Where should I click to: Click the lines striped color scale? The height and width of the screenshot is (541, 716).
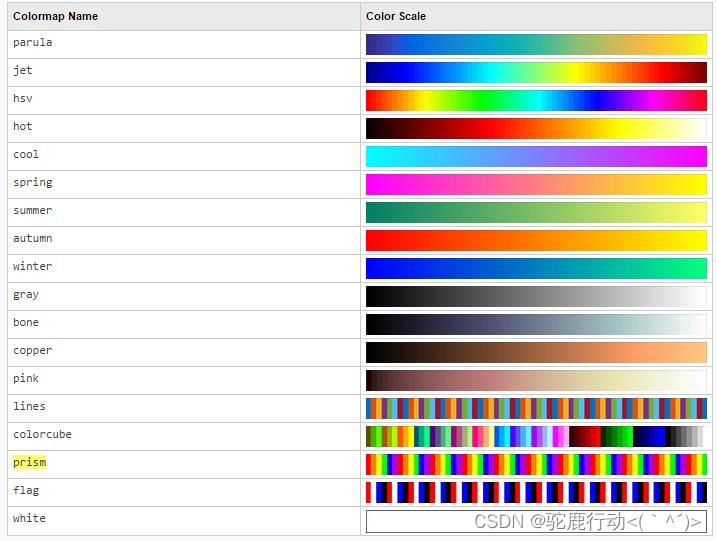pos(536,409)
